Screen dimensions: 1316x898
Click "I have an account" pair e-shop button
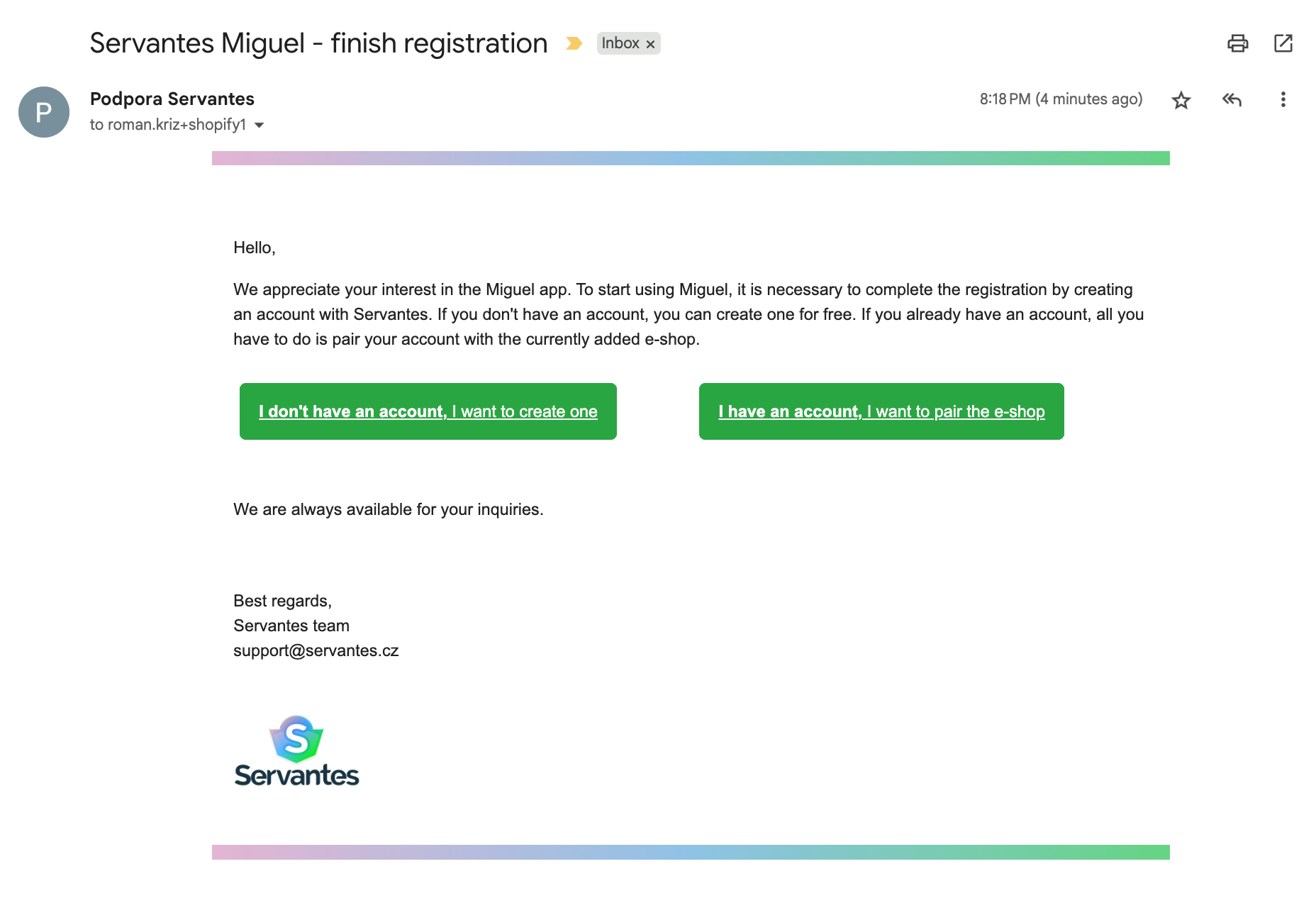(x=881, y=411)
